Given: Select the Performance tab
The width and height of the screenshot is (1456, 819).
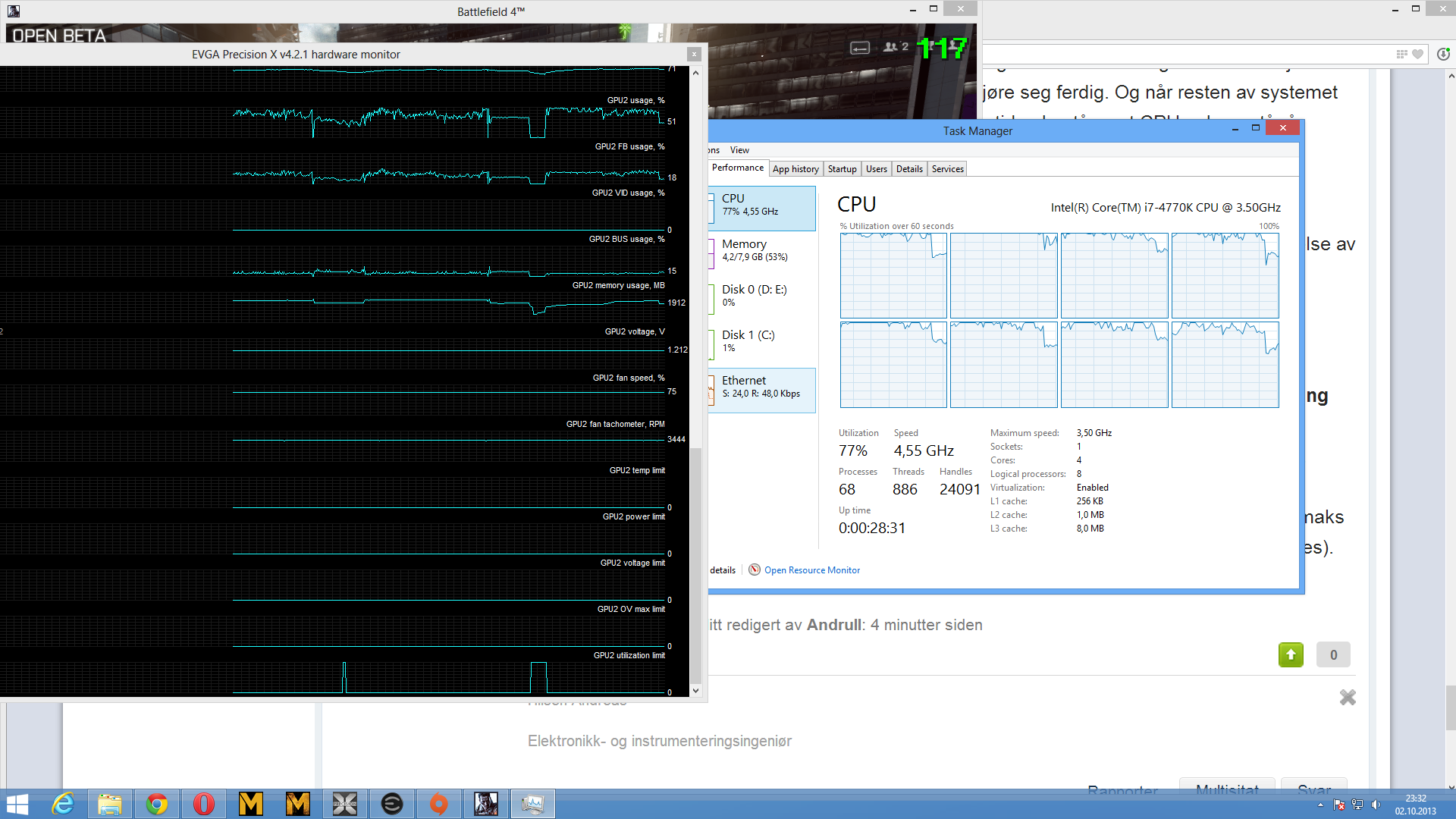Looking at the screenshot, I should pos(737,168).
